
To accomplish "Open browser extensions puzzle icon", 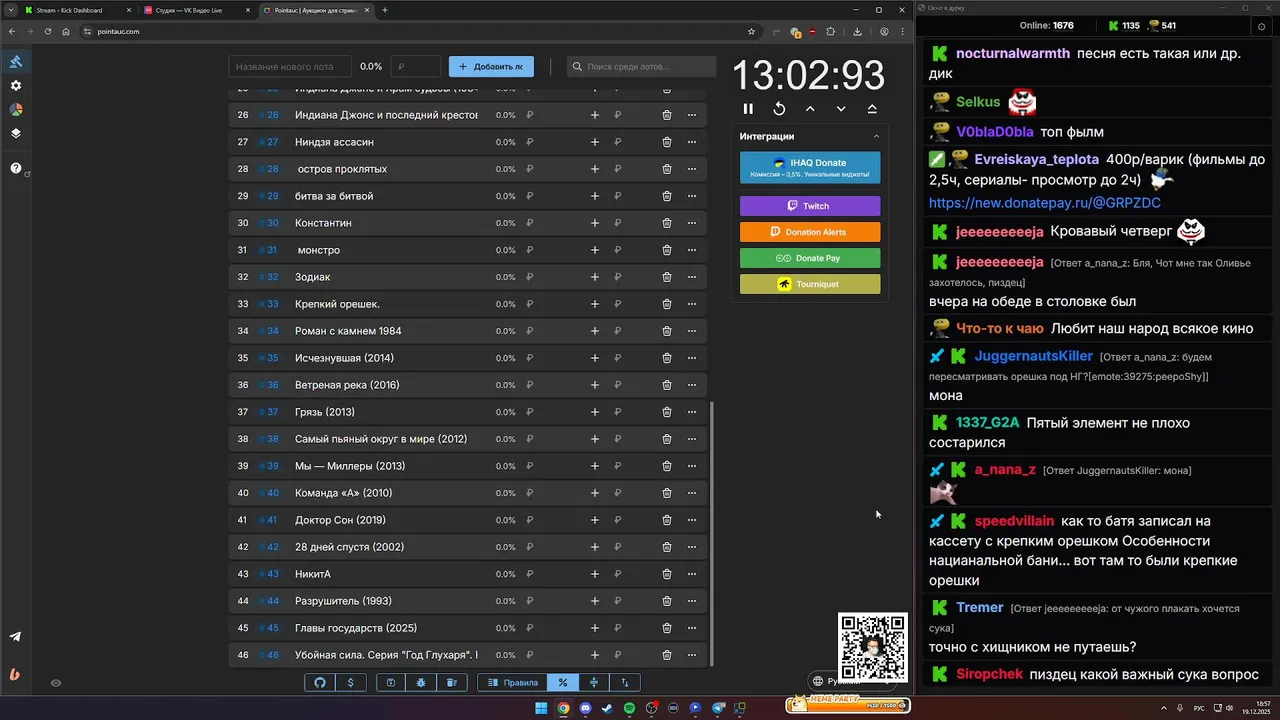I will tap(830, 32).
